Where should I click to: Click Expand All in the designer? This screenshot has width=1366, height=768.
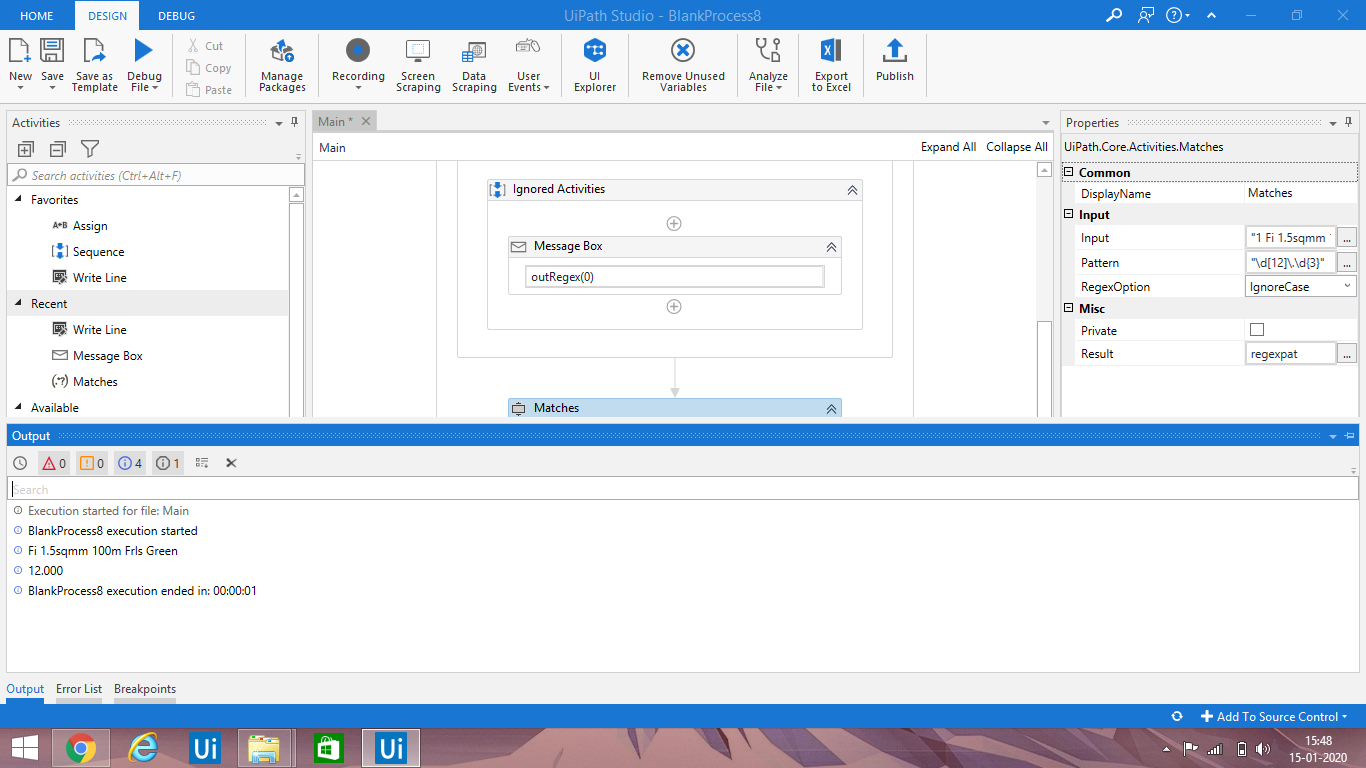click(x=948, y=147)
